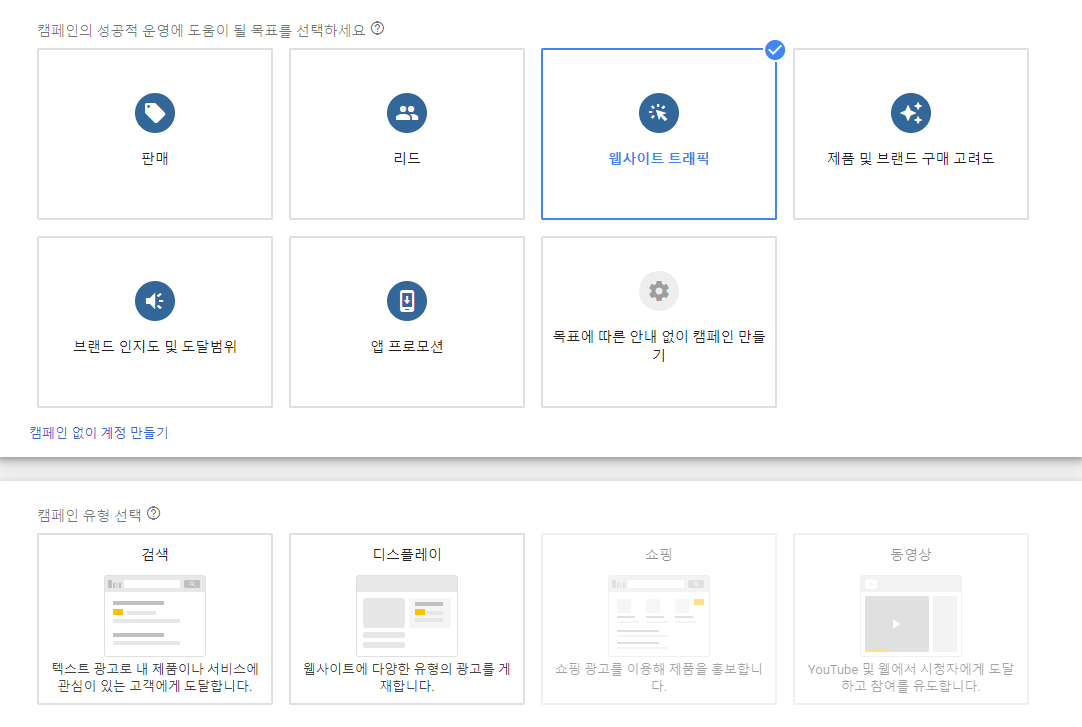This screenshot has width=1082, height=727.
Task: Open help icon next to 캠페인 유형 선택
Action: tap(154, 513)
